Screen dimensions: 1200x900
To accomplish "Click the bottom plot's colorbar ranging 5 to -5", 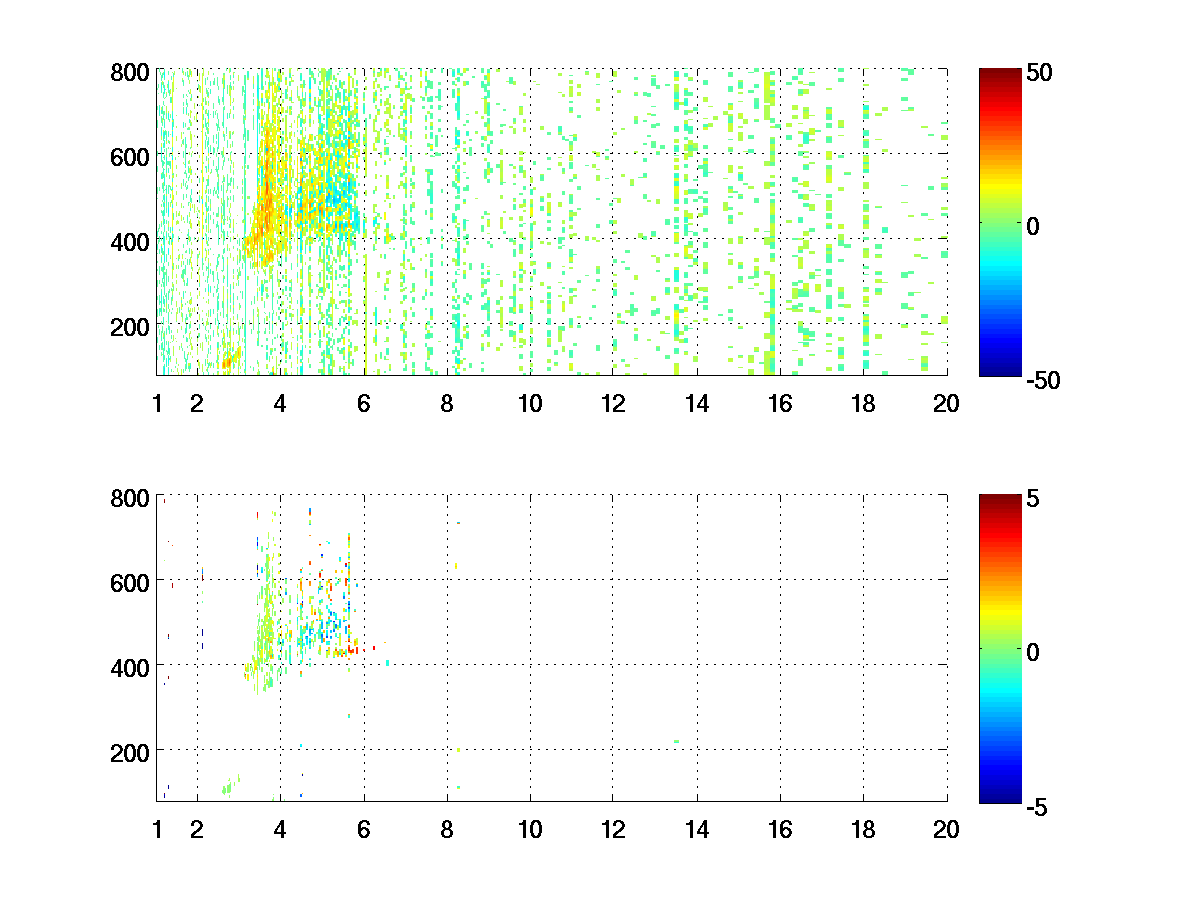I will (x=1000, y=648).
